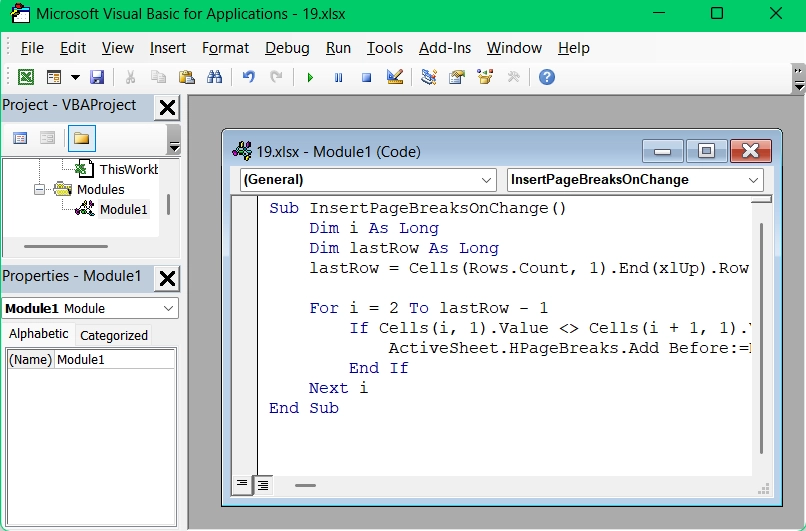The height and width of the screenshot is (531, 806).
Task: Close the Project - VBAProject panel
Action: [167, 107]
